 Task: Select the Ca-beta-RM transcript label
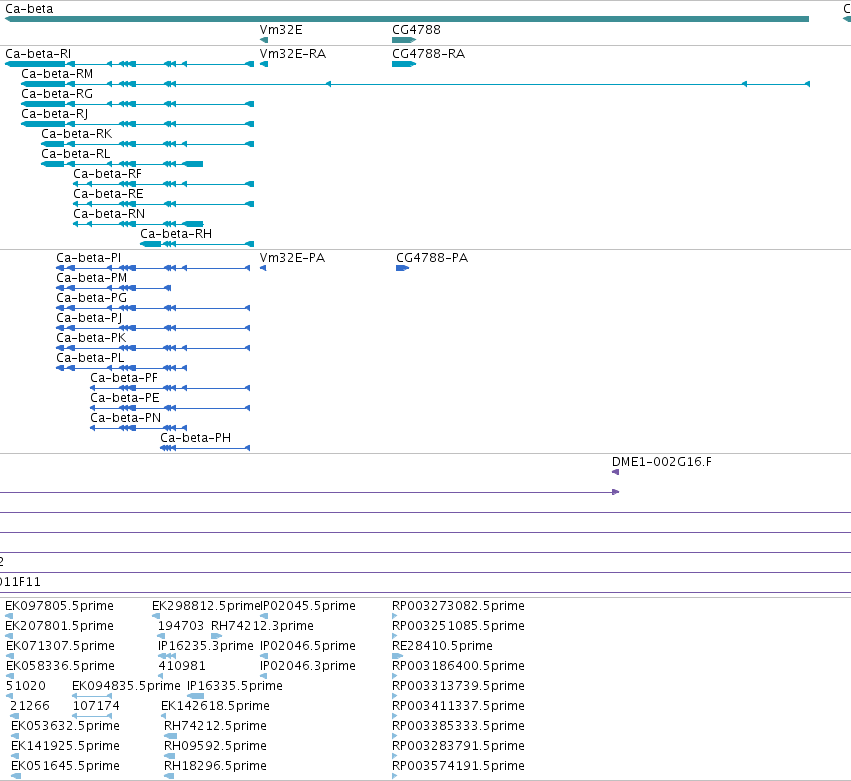click(x=57, y=74)
